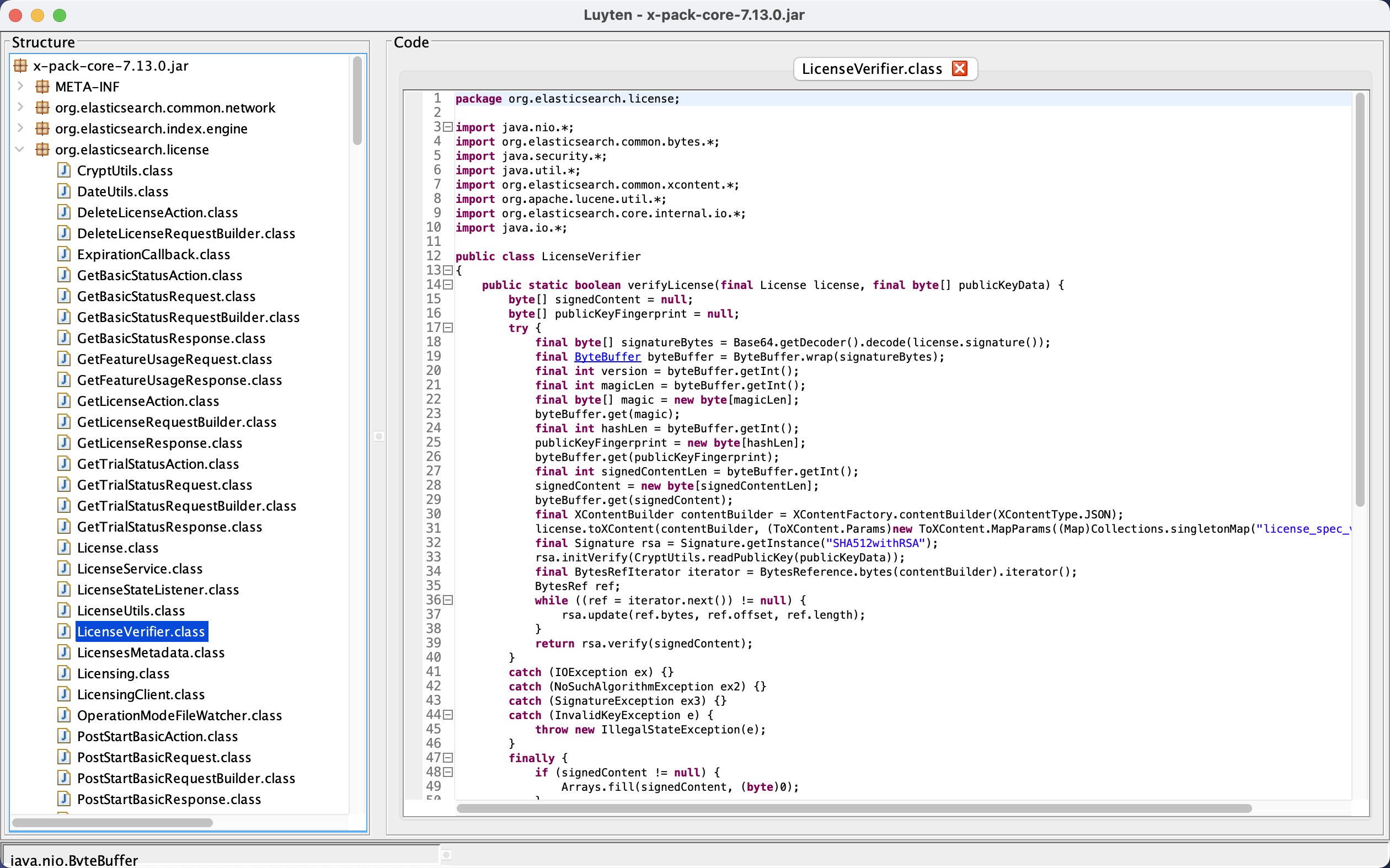Open PostStartBasicRequestBuilder.class
This screenshot has height=868, width=1390.
click(186, 778)
